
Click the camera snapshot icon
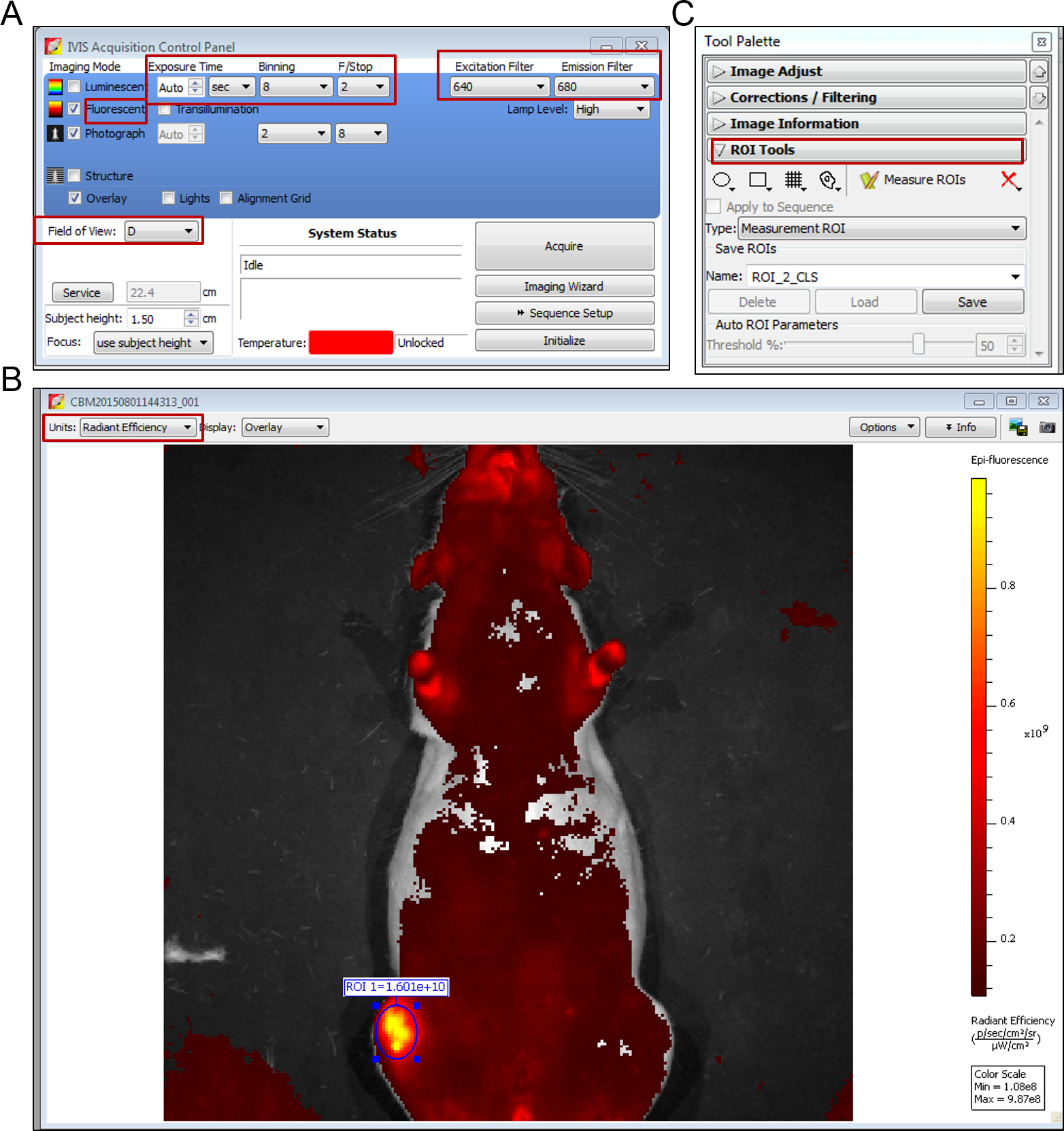[1047, 427]
